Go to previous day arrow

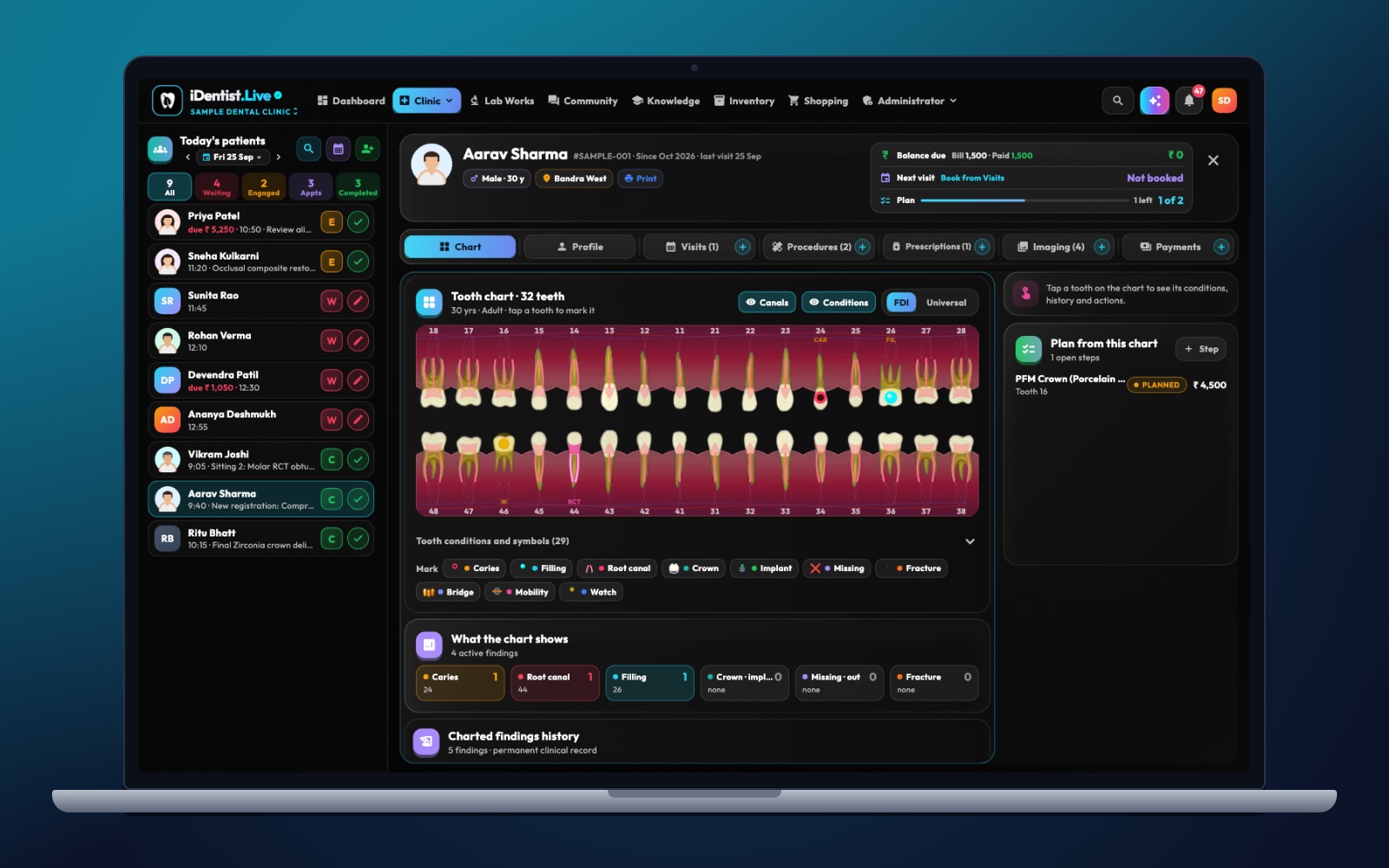tap(188, 157)
